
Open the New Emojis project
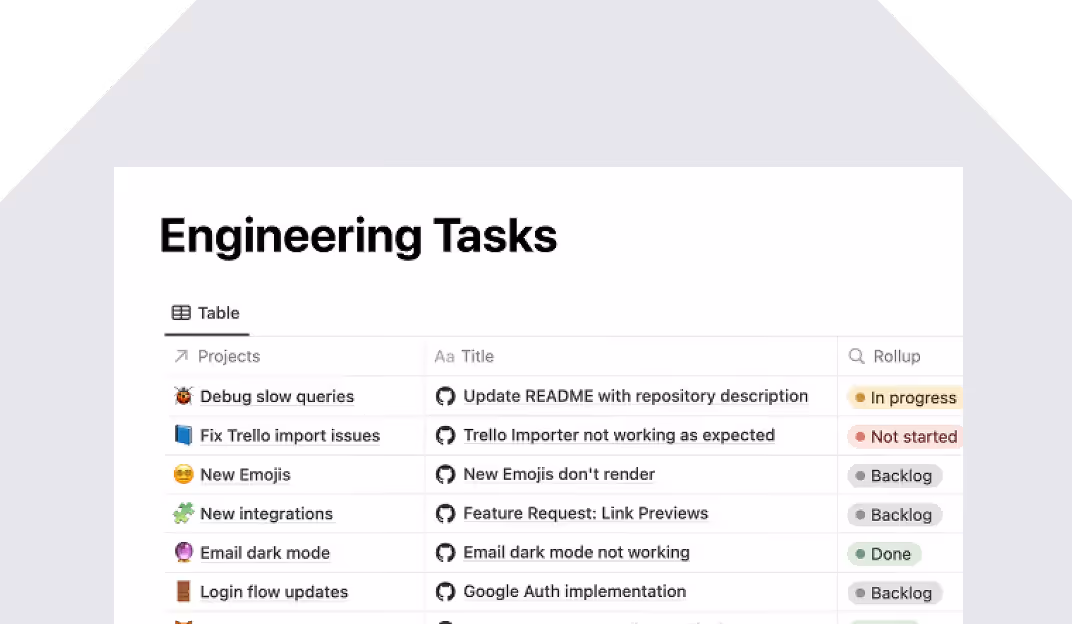point(245,474)
